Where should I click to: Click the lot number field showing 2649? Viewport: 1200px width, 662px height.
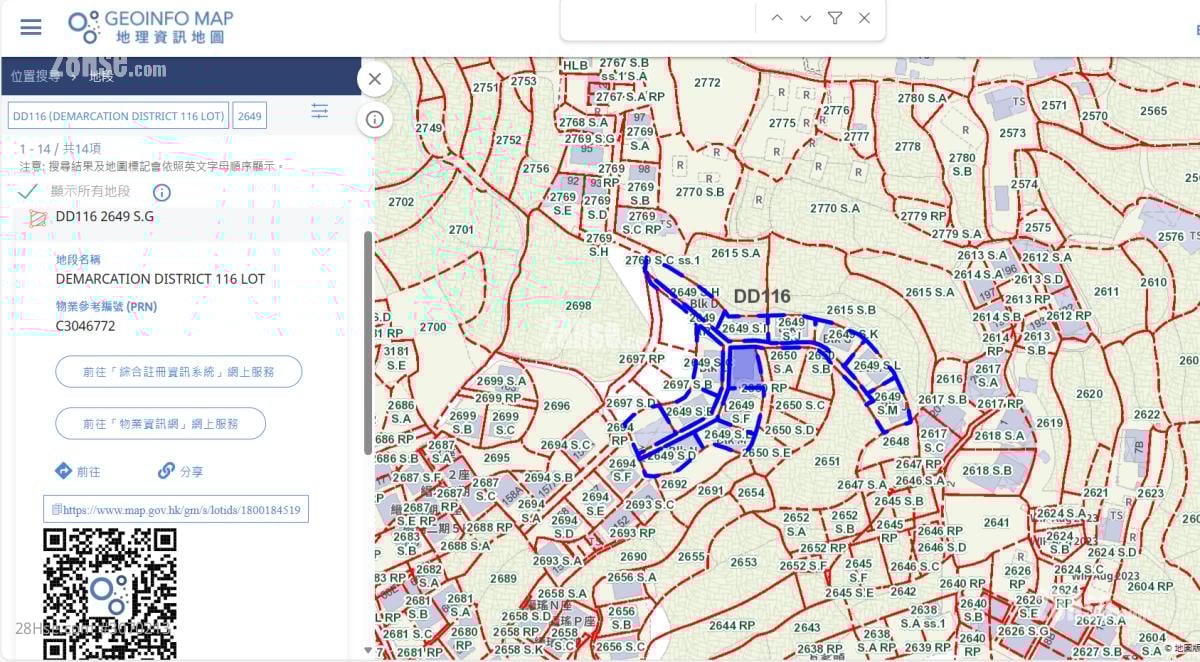(x=250, y=116)
